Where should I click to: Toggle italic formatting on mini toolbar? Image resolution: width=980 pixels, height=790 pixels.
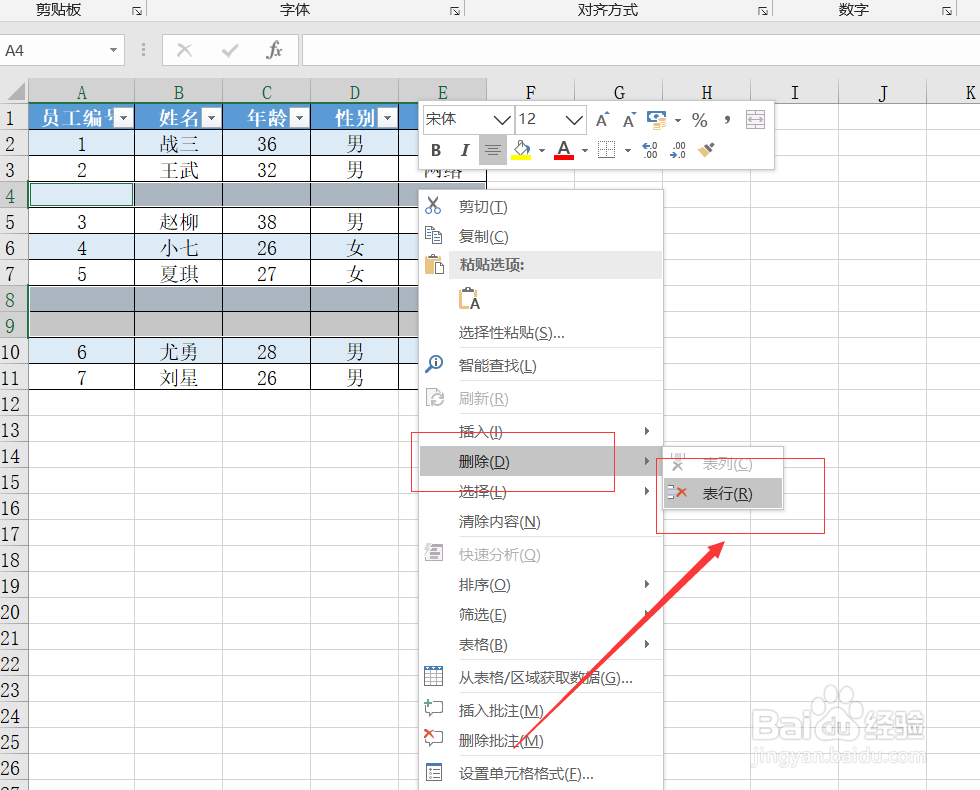(464, 150)
